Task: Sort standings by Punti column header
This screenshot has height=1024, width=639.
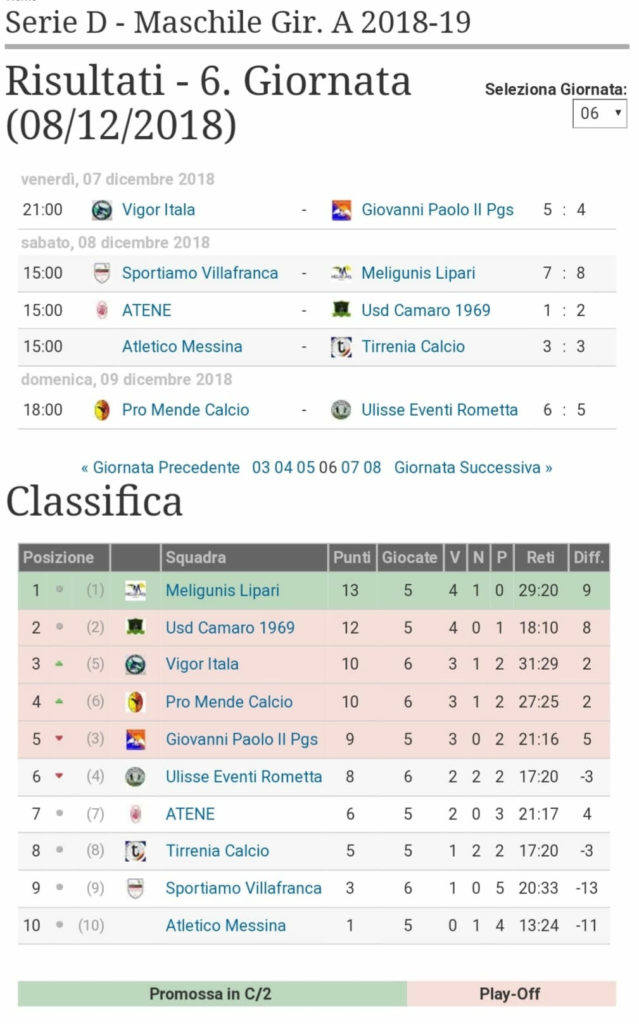Action: 352,558
